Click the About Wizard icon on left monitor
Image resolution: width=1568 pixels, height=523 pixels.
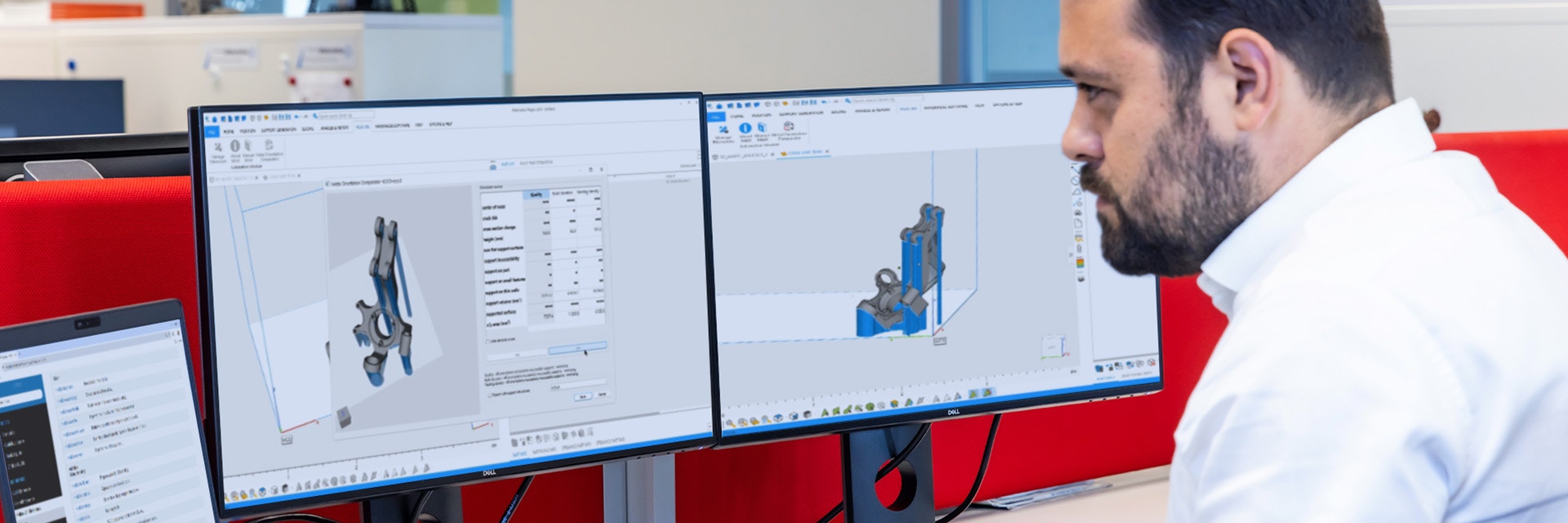(x=235, y=147)
